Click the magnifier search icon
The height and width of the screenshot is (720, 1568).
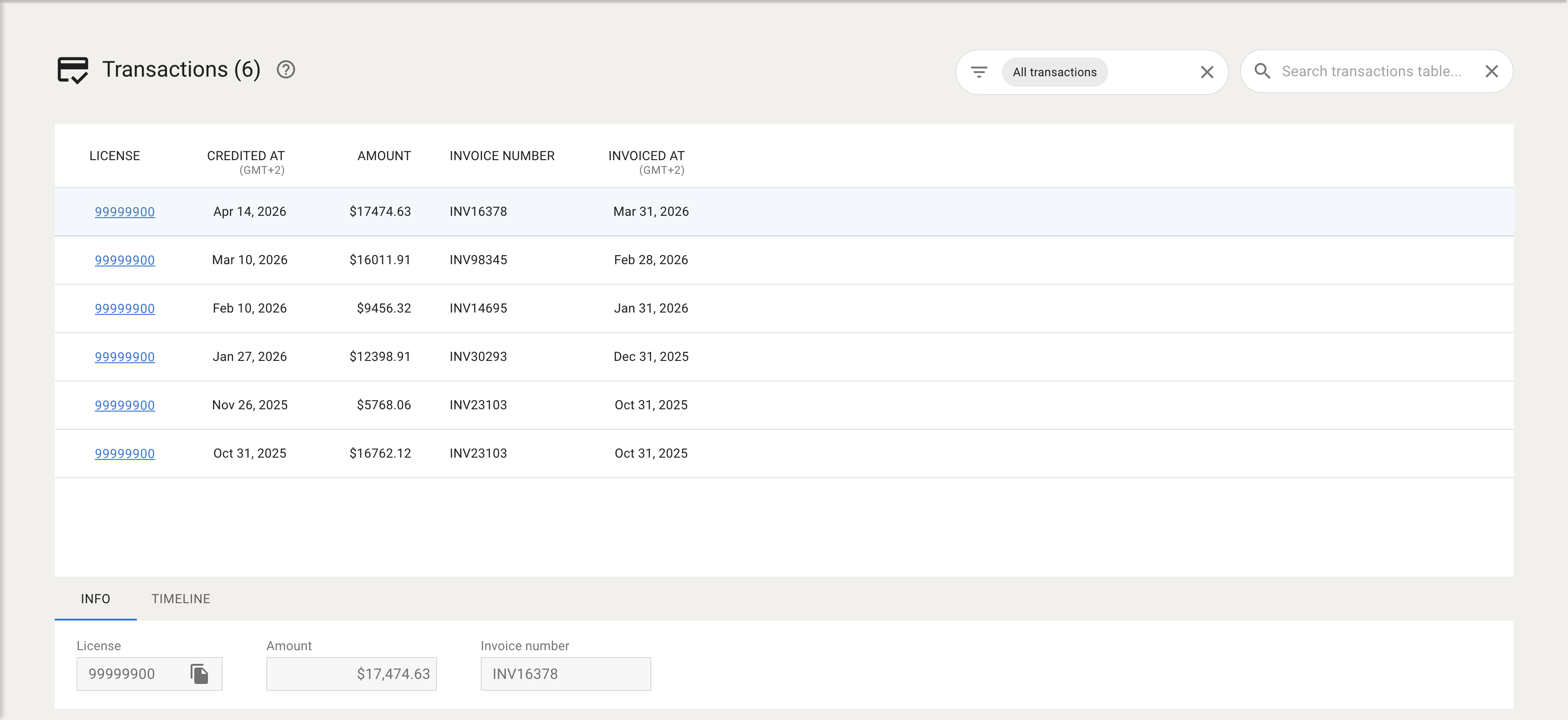1262,71
